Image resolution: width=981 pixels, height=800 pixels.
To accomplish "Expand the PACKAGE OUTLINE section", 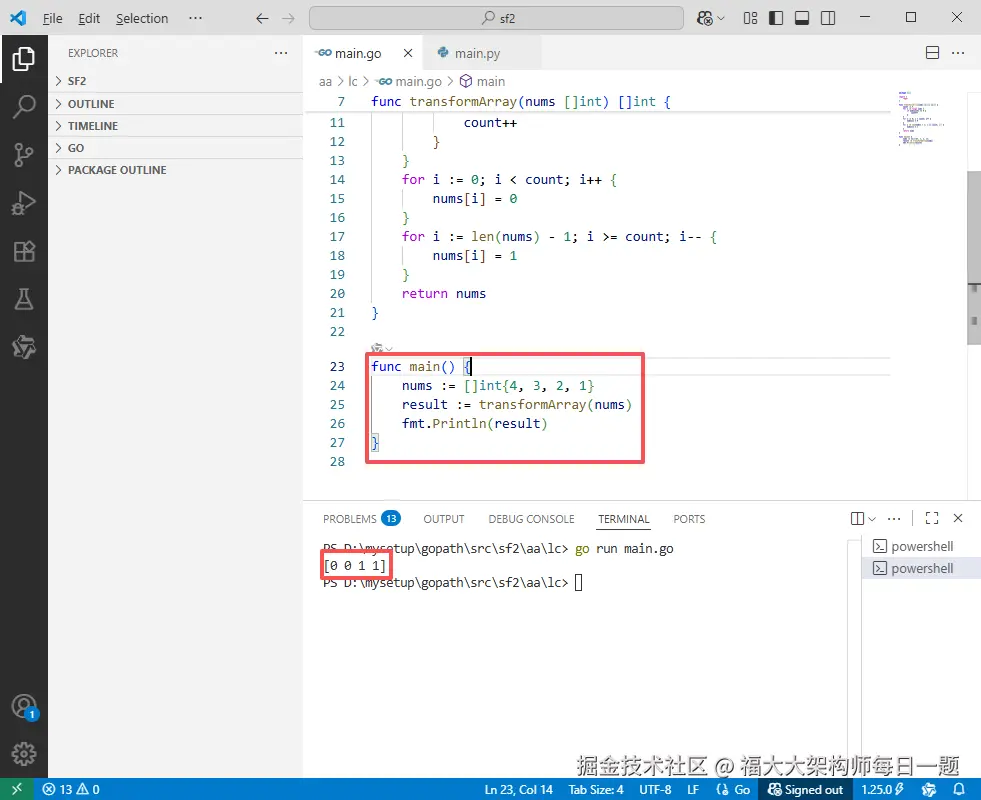I will pos(176,170).
